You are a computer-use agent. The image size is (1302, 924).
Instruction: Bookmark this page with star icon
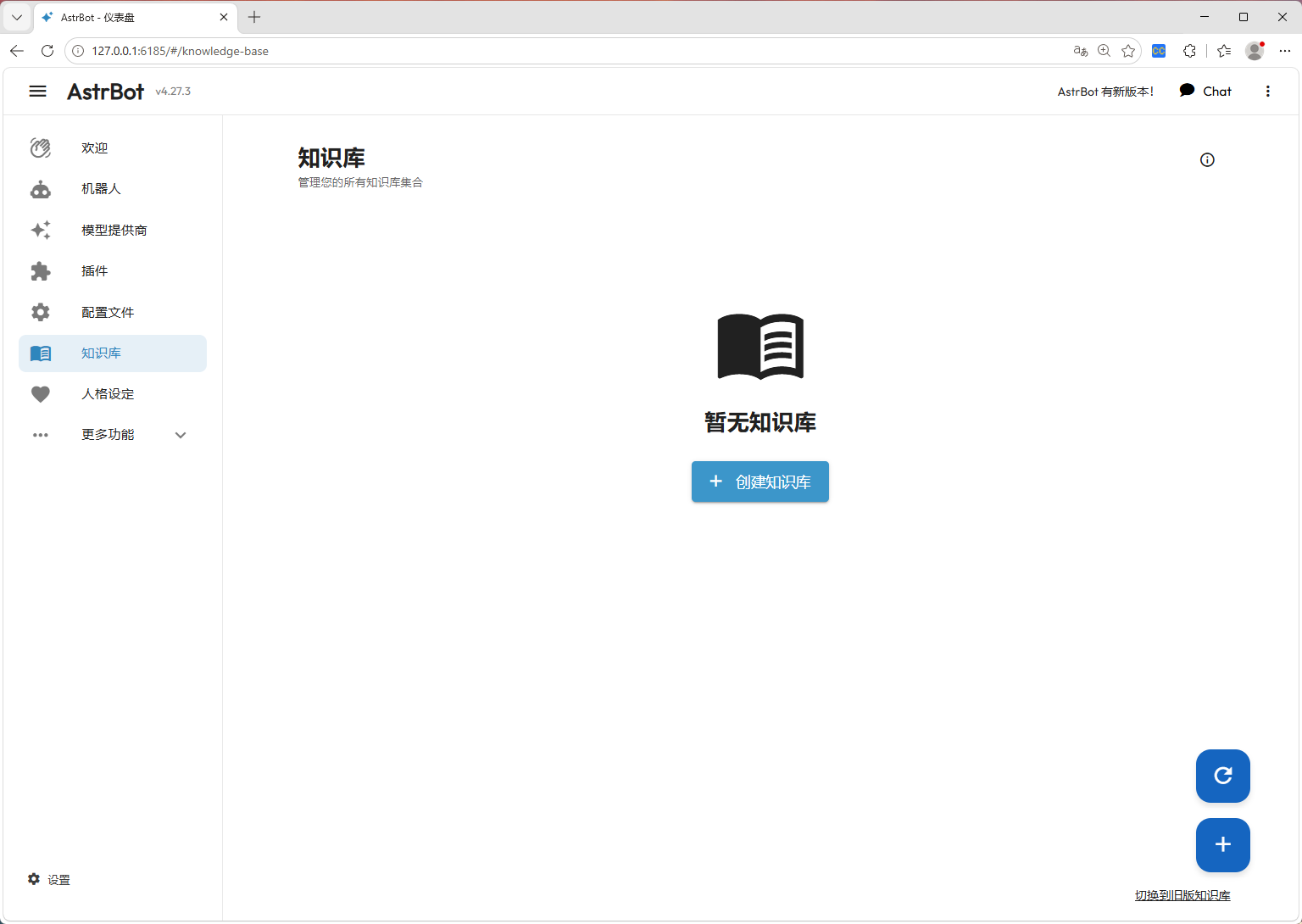[1128, 51]
